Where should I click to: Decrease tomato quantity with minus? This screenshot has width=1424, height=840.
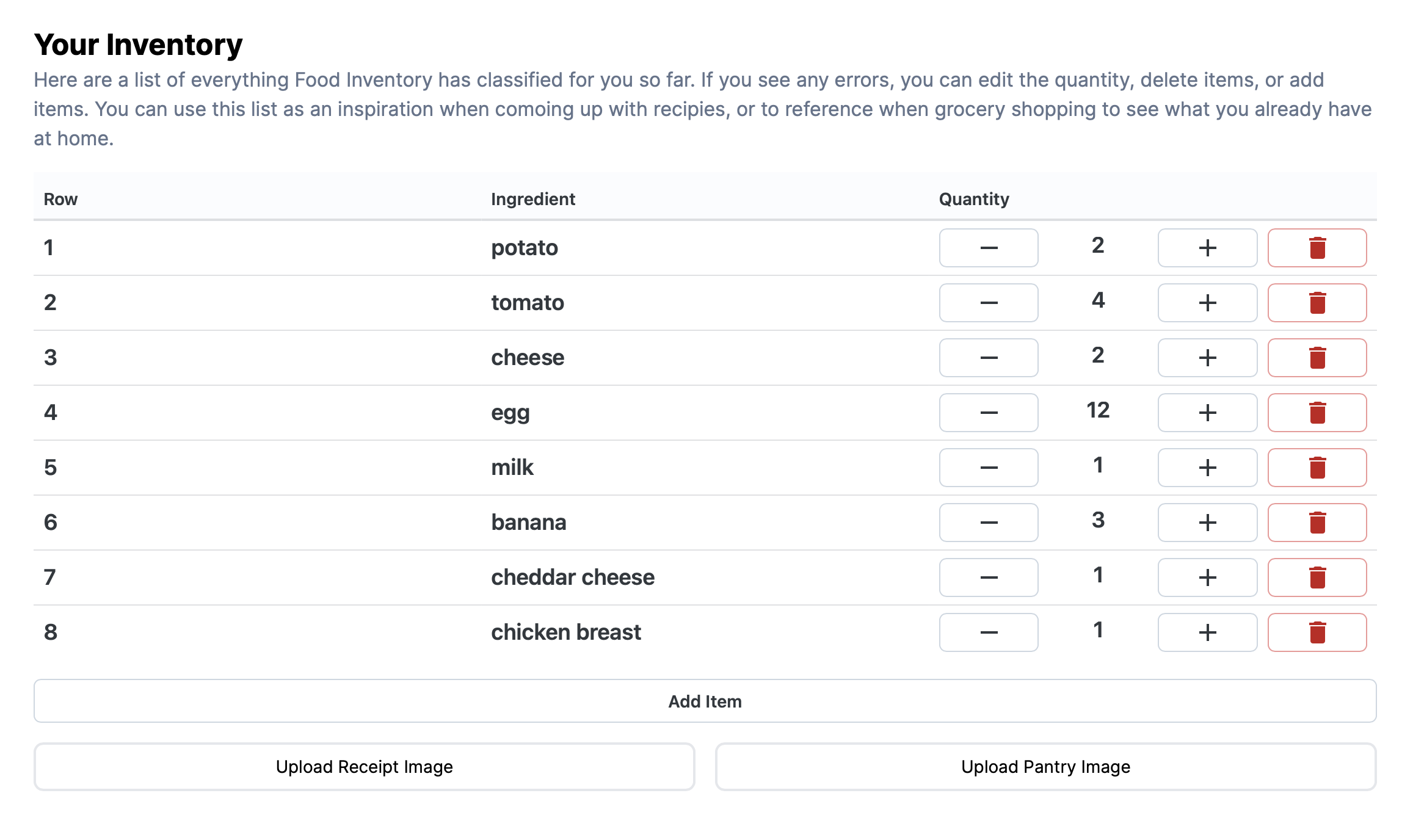[989, 303]
